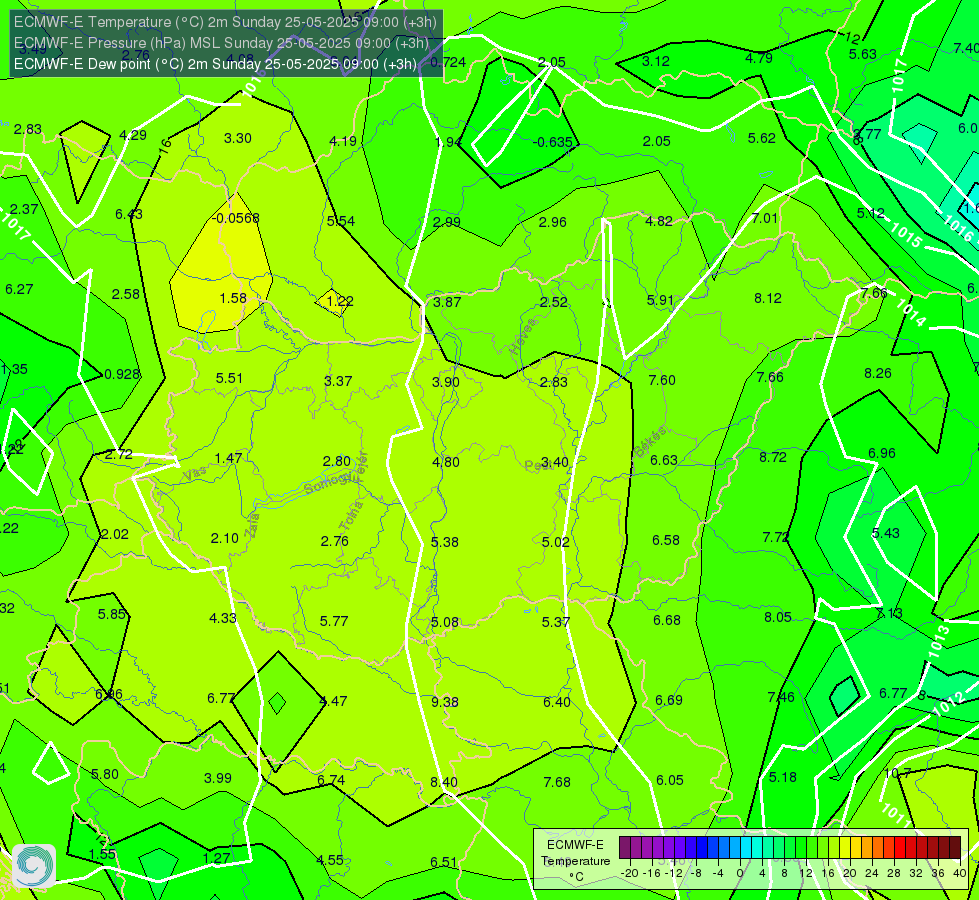This screenshot has height=900, width=979.
Task: Click the 4.33 dew point value
Action: [x=223, y=618]
